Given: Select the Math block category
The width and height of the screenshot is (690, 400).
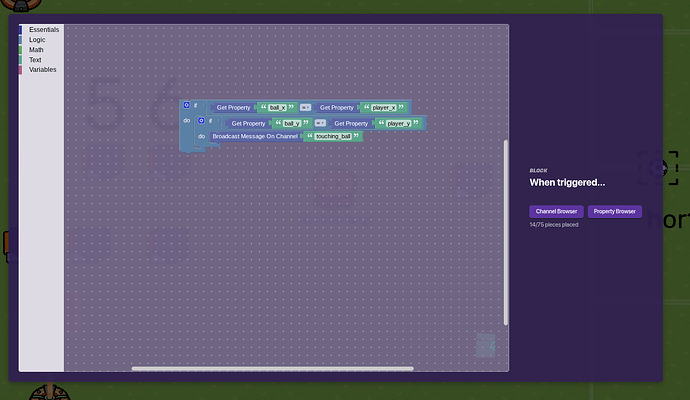Looking at the screenshot, I should click(36, 50).
